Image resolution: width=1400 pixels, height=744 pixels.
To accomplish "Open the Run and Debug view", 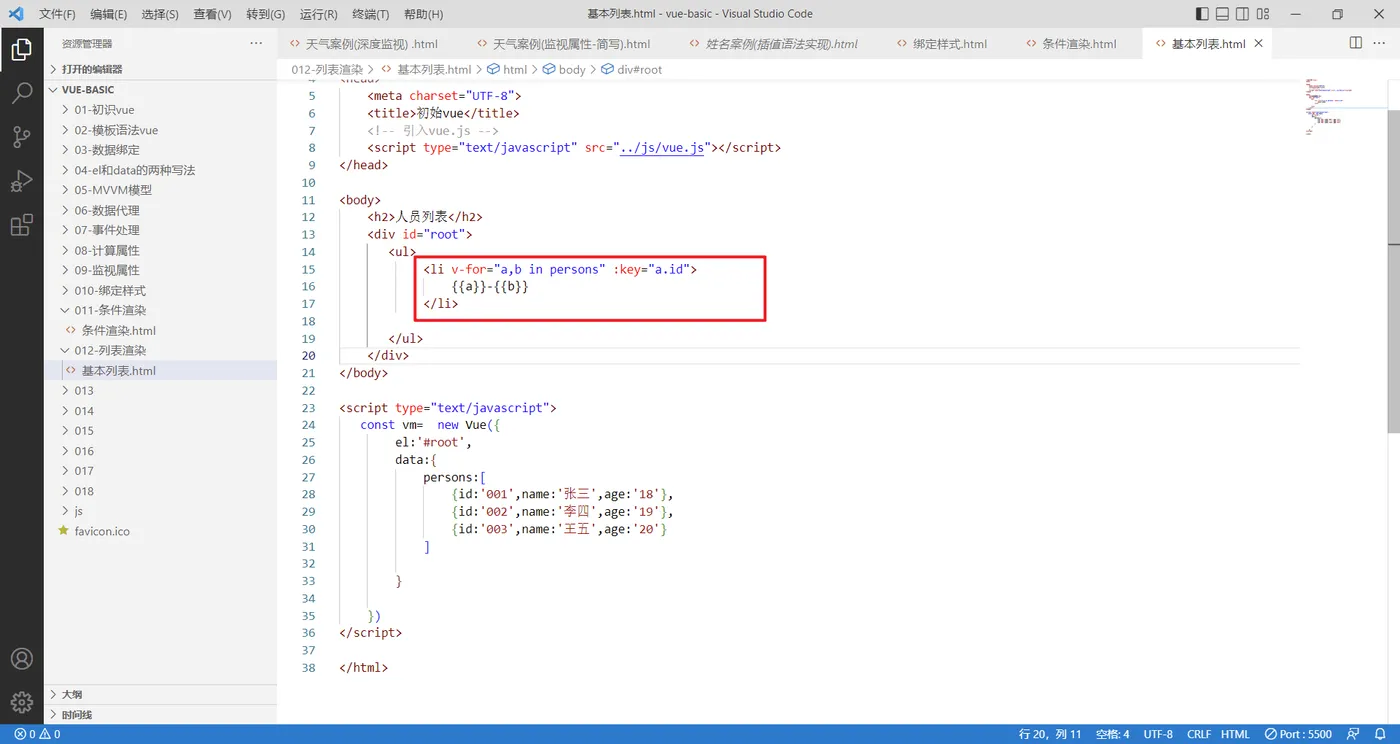I will (21, 182).
